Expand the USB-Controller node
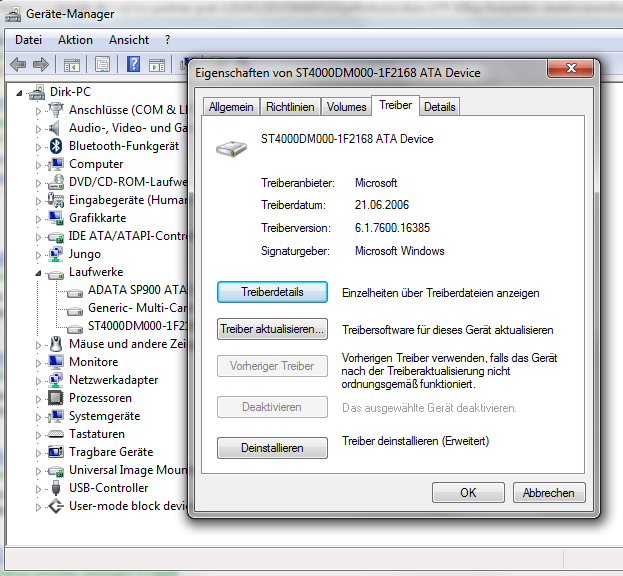 pos(38,489)
